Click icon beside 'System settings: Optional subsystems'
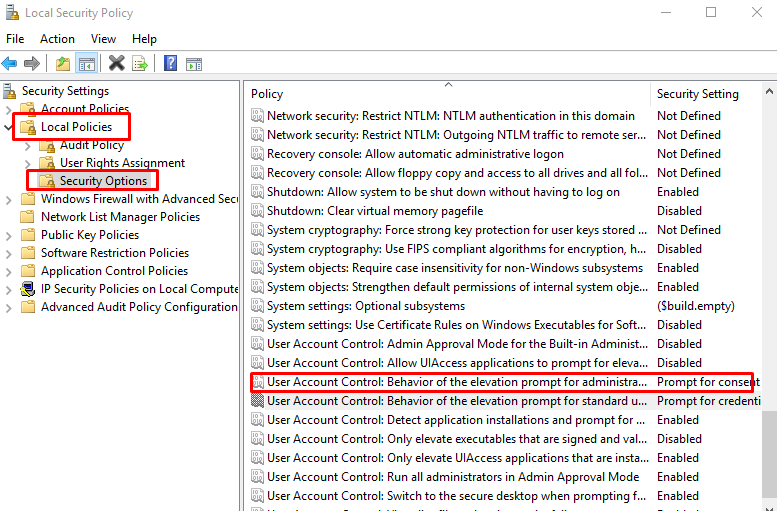Viewport: 777px width, 511px height. [x=257, y=306]
